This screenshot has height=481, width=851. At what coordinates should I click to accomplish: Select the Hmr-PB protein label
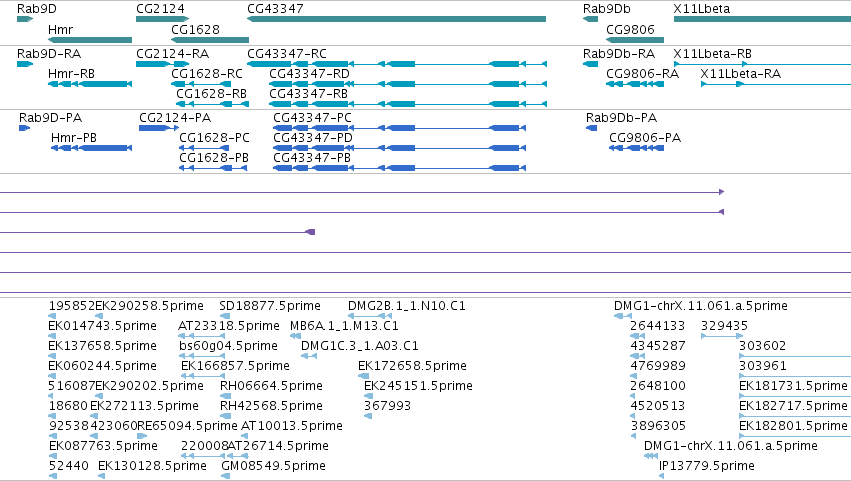coord(74,138)
